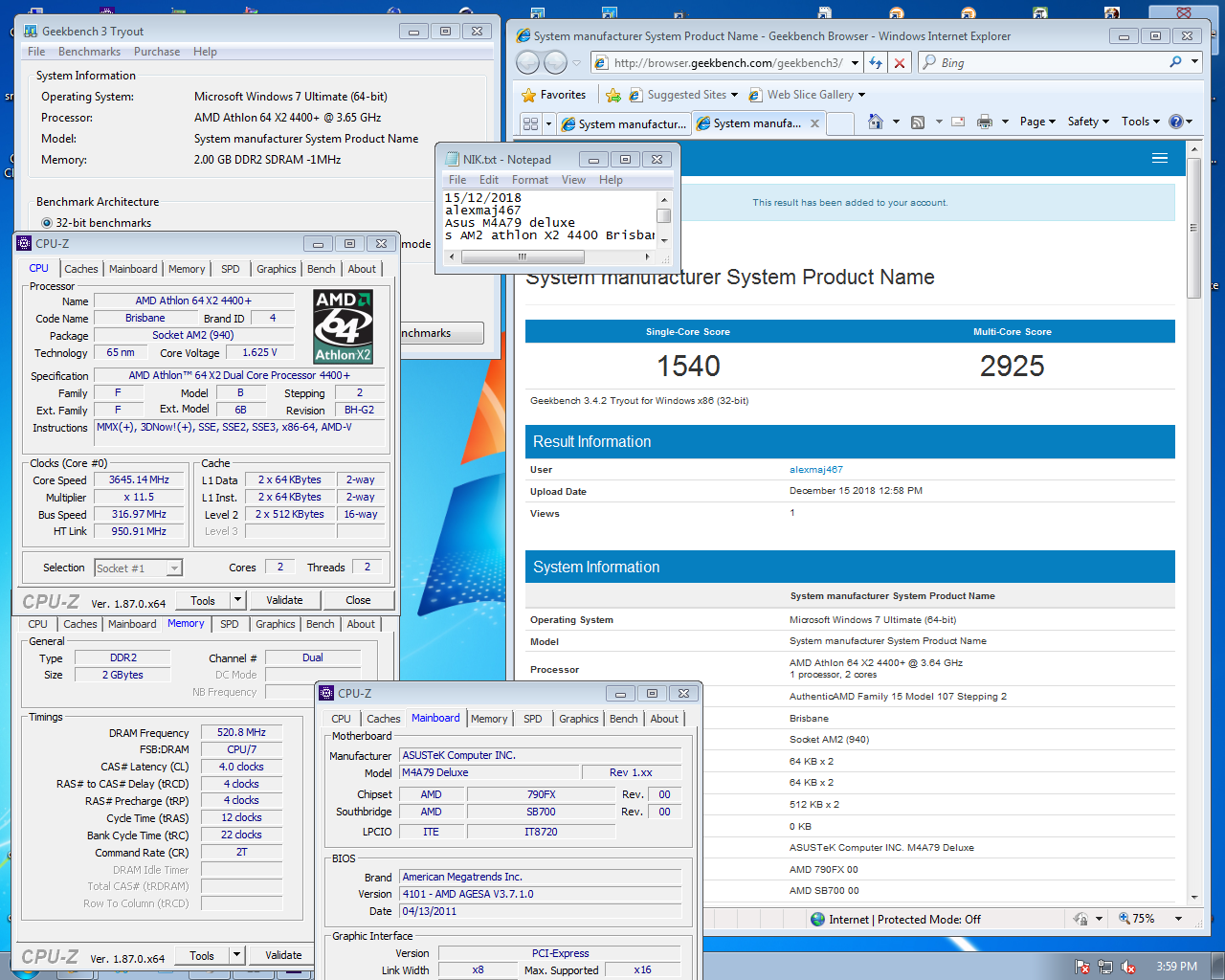This screenshot has width=1225, height=980.
Task: Click the zoom magnifier icon showing 75%
Action: pyautogui.click(x=1125, y=919)
